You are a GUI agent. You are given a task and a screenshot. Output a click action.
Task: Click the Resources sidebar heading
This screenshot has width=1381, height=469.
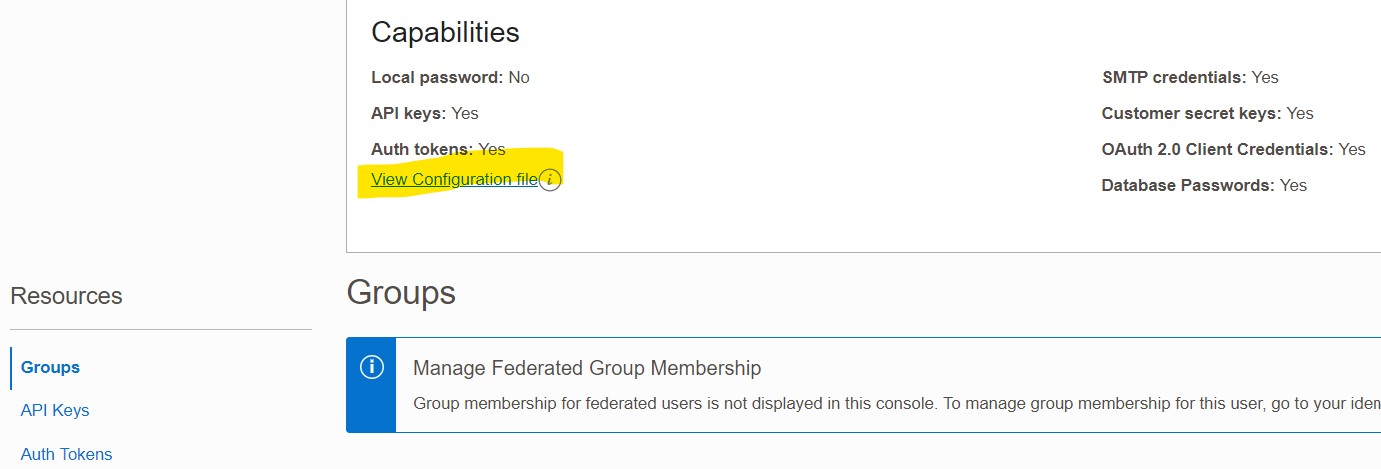(66, 296)
